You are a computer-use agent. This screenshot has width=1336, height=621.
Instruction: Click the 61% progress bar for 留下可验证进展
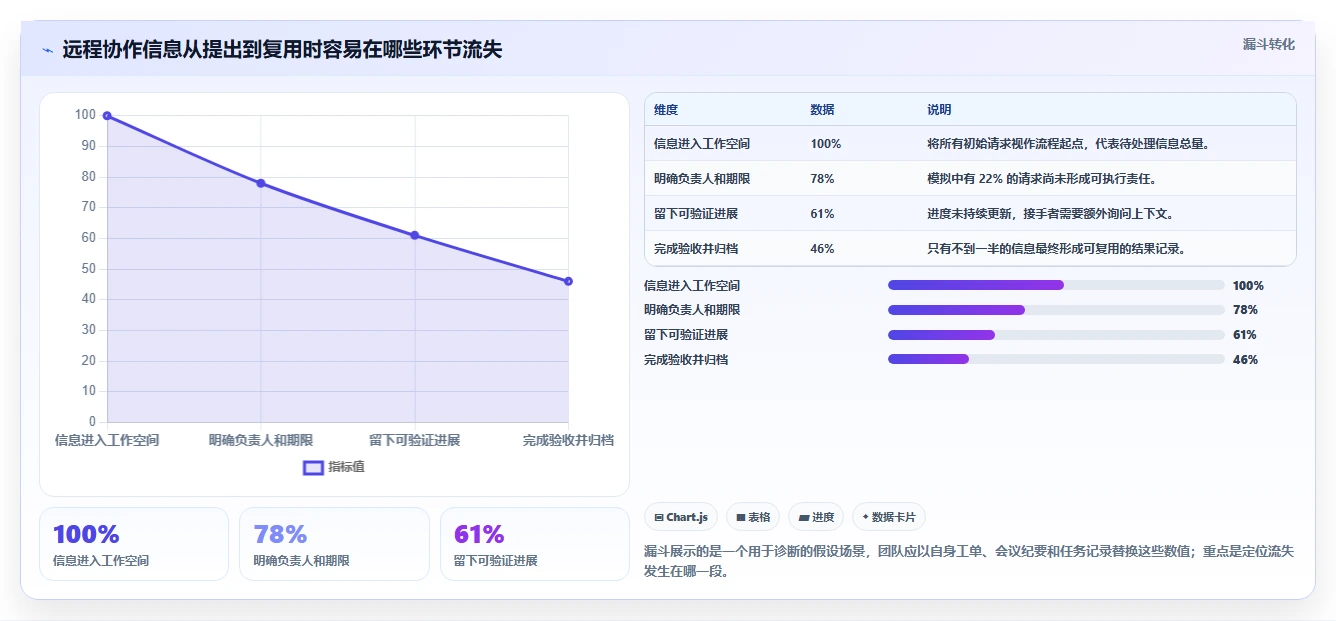pyautogui.click(x=1056, y=335)
